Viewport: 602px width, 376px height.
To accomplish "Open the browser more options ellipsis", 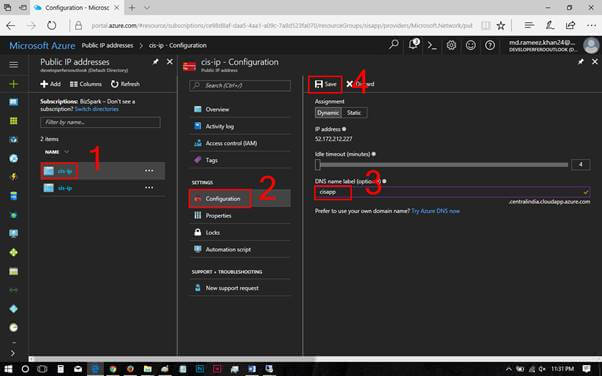I will (591, 26).
